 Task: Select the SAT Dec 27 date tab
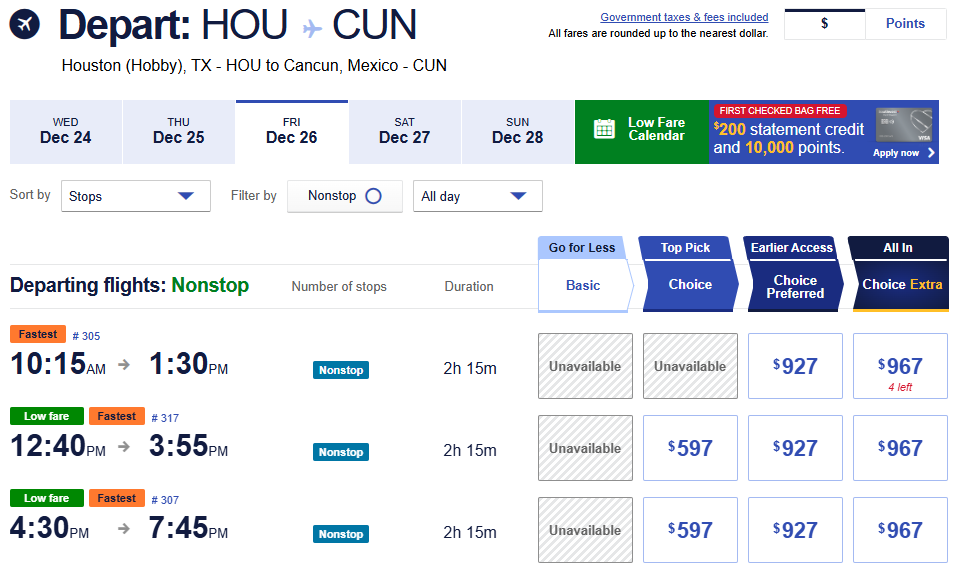(404, 132)
